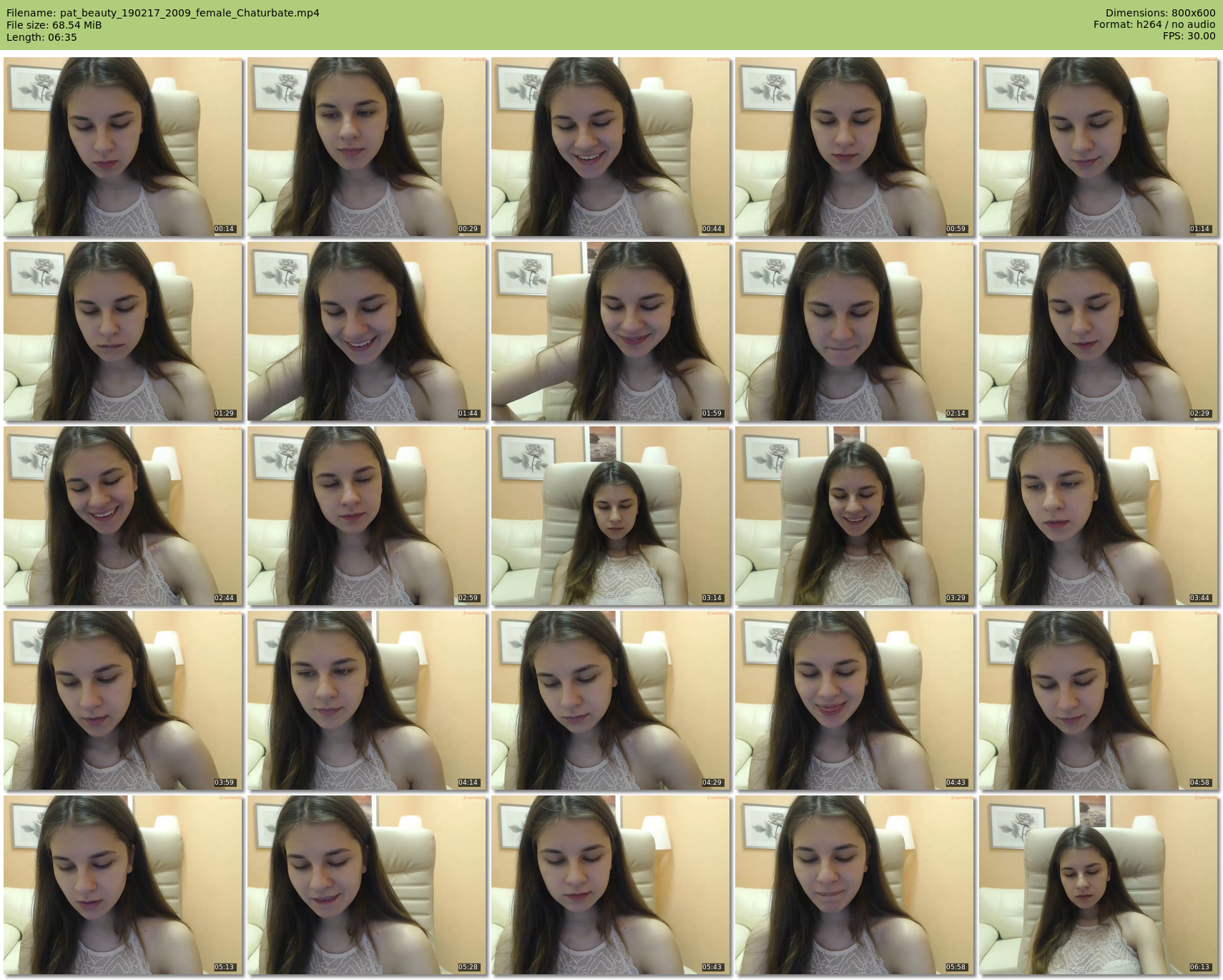Select the 05:13 frame thumbnail
Viewport: 1223px width, 980px height.
pyautogui.click(x=123, y=885)
